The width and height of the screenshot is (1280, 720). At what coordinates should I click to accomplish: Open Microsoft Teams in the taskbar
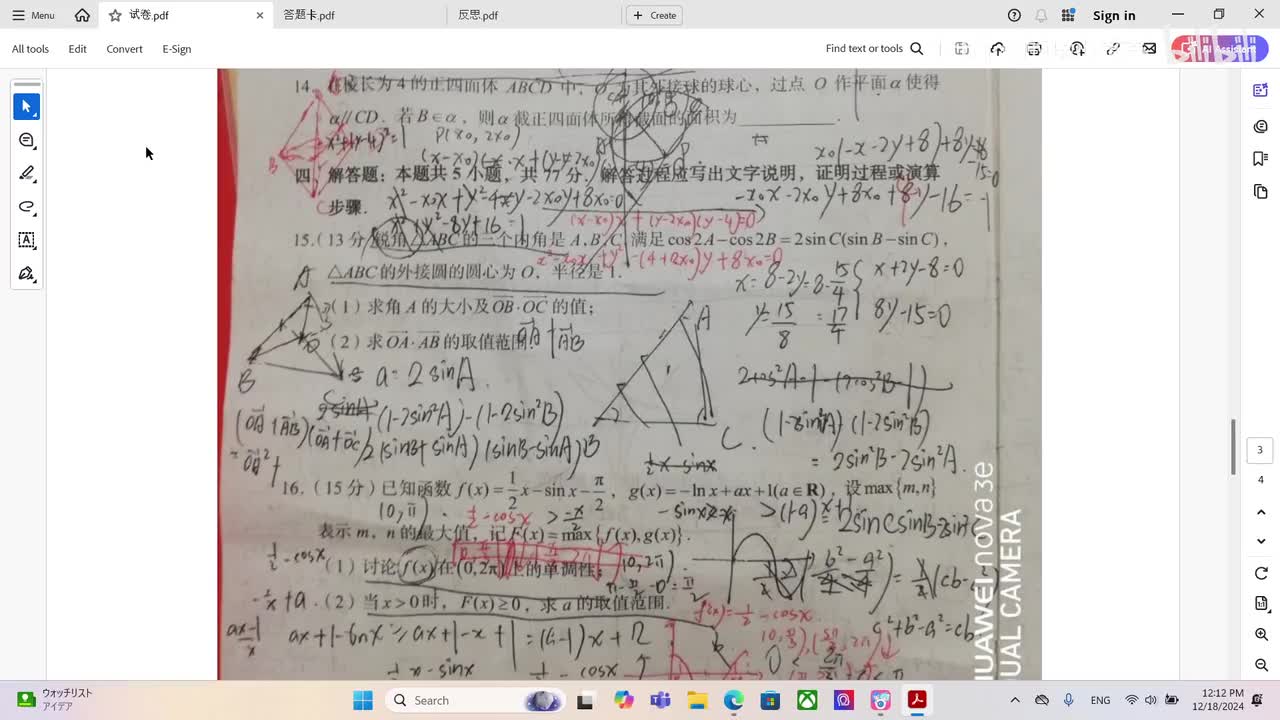660,700
